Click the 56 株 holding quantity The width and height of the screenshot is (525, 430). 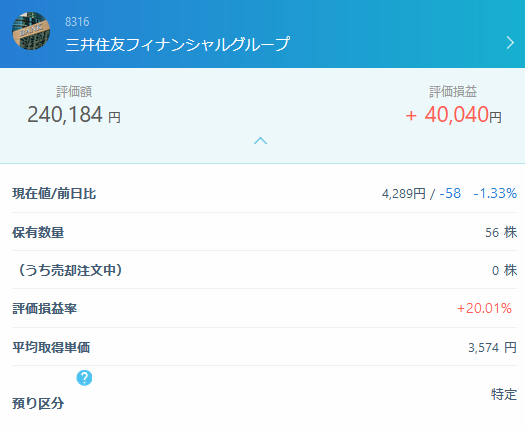501,232
